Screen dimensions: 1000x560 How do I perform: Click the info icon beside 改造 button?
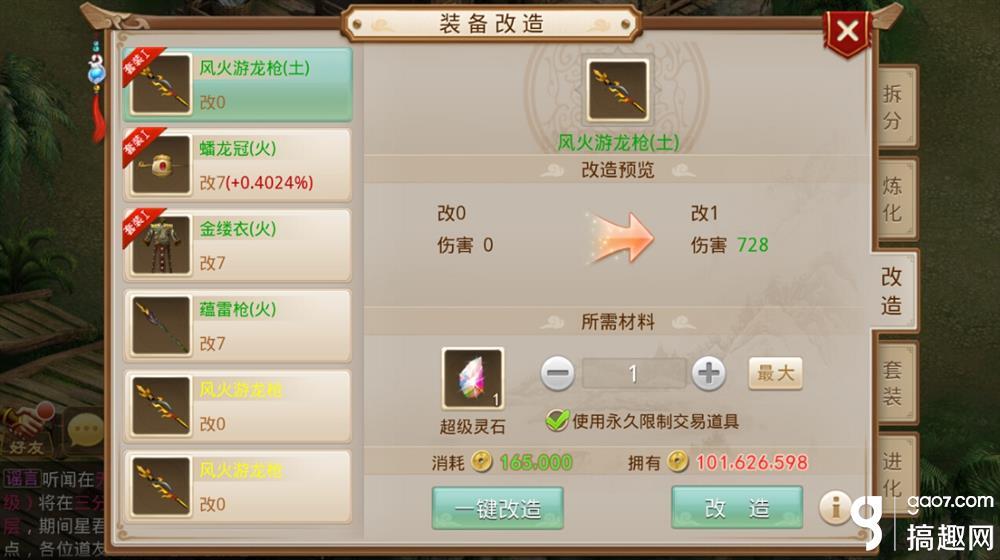point(835,508)
